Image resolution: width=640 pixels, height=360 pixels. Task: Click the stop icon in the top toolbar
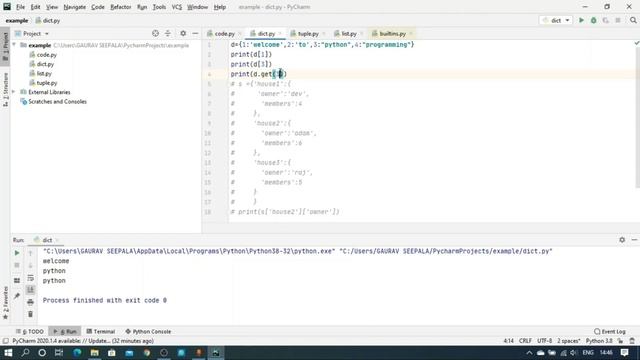click(618, 20)
